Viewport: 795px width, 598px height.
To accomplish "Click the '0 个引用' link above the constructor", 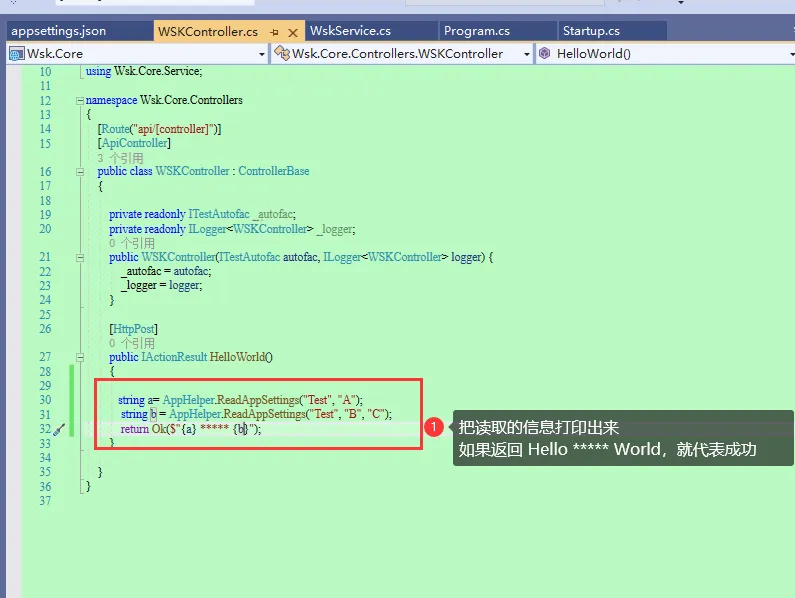I will [x=132, y=243].
